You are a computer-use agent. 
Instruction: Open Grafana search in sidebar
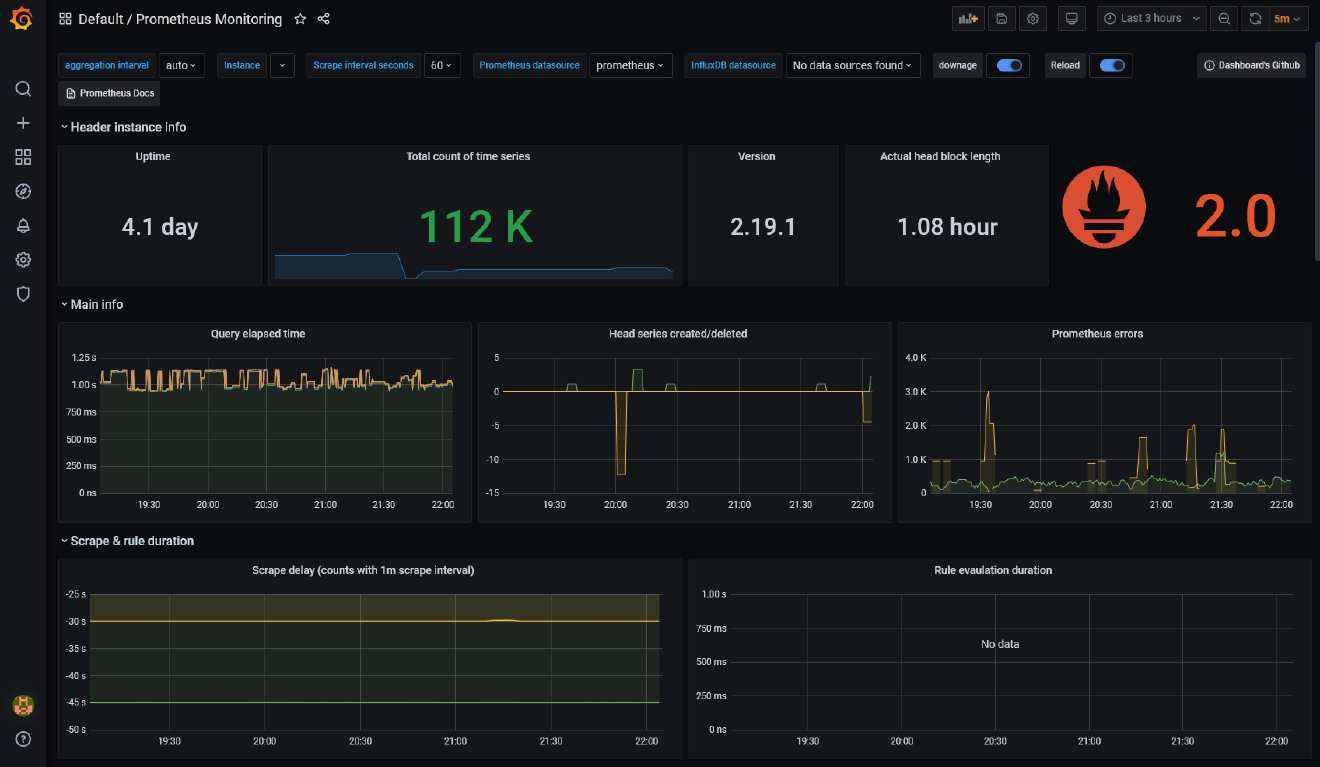tap(23, 89)
